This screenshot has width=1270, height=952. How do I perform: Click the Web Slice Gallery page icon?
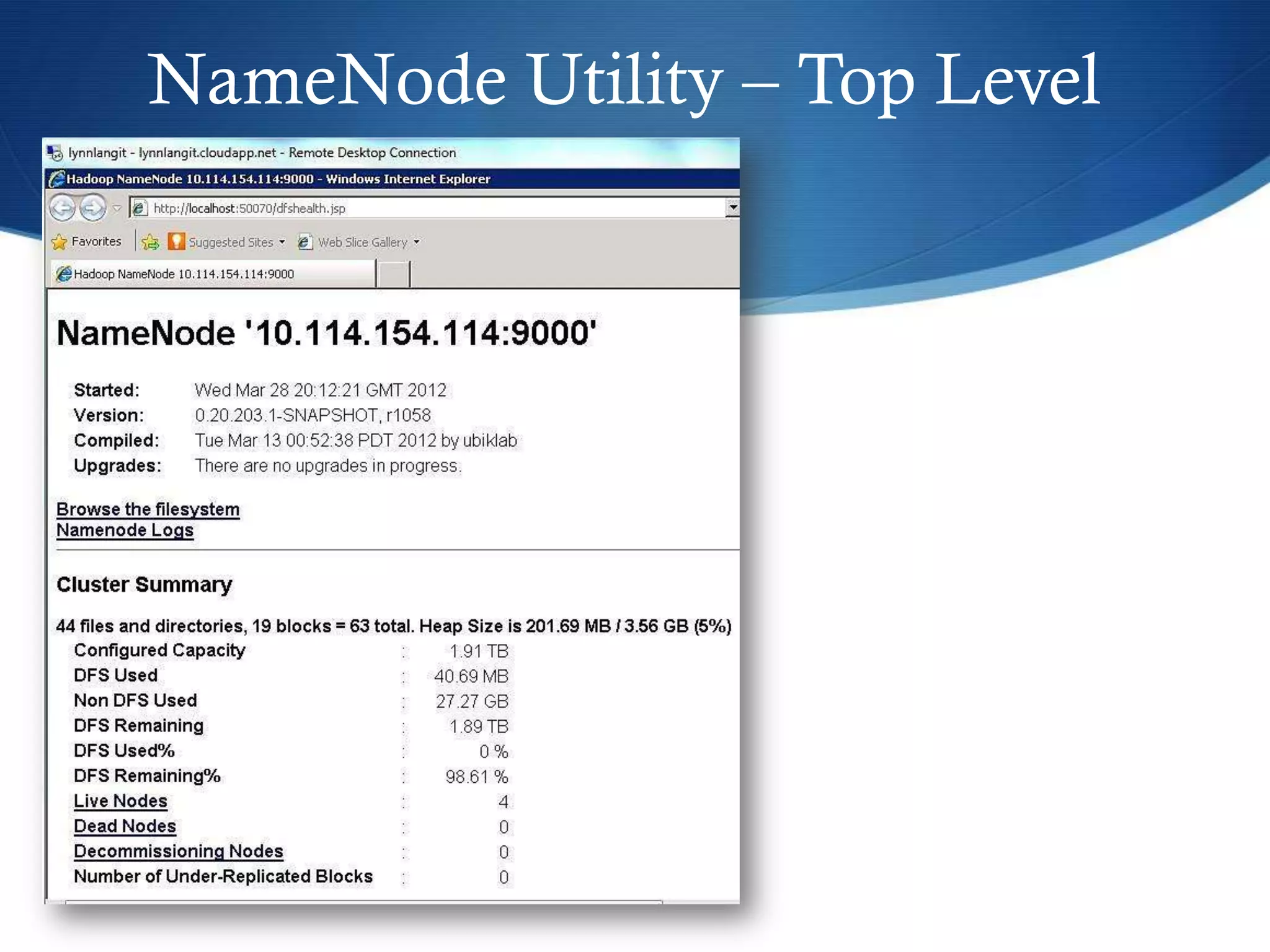pyautogui.click(x=304, y=242)
